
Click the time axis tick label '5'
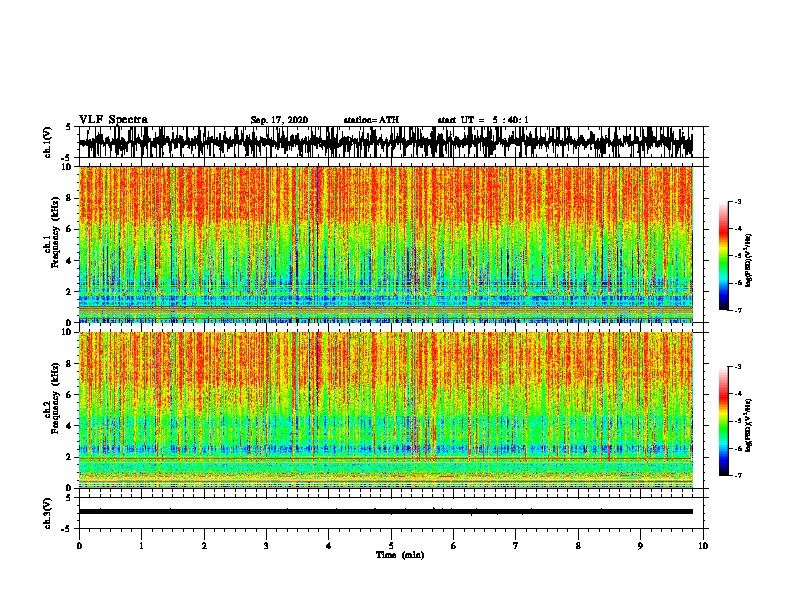click(x=391, y=546)
